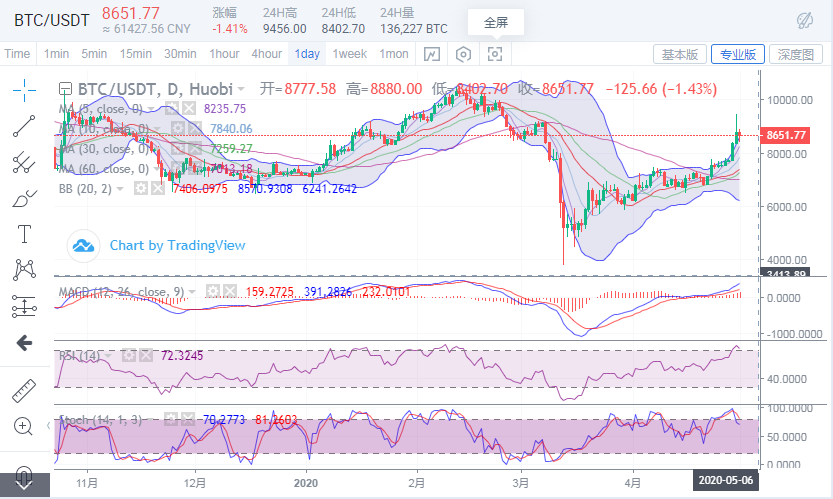Viewport: 833px width, 499px height.
Task: Select the brush drawing tool
Action: (24, 198)
